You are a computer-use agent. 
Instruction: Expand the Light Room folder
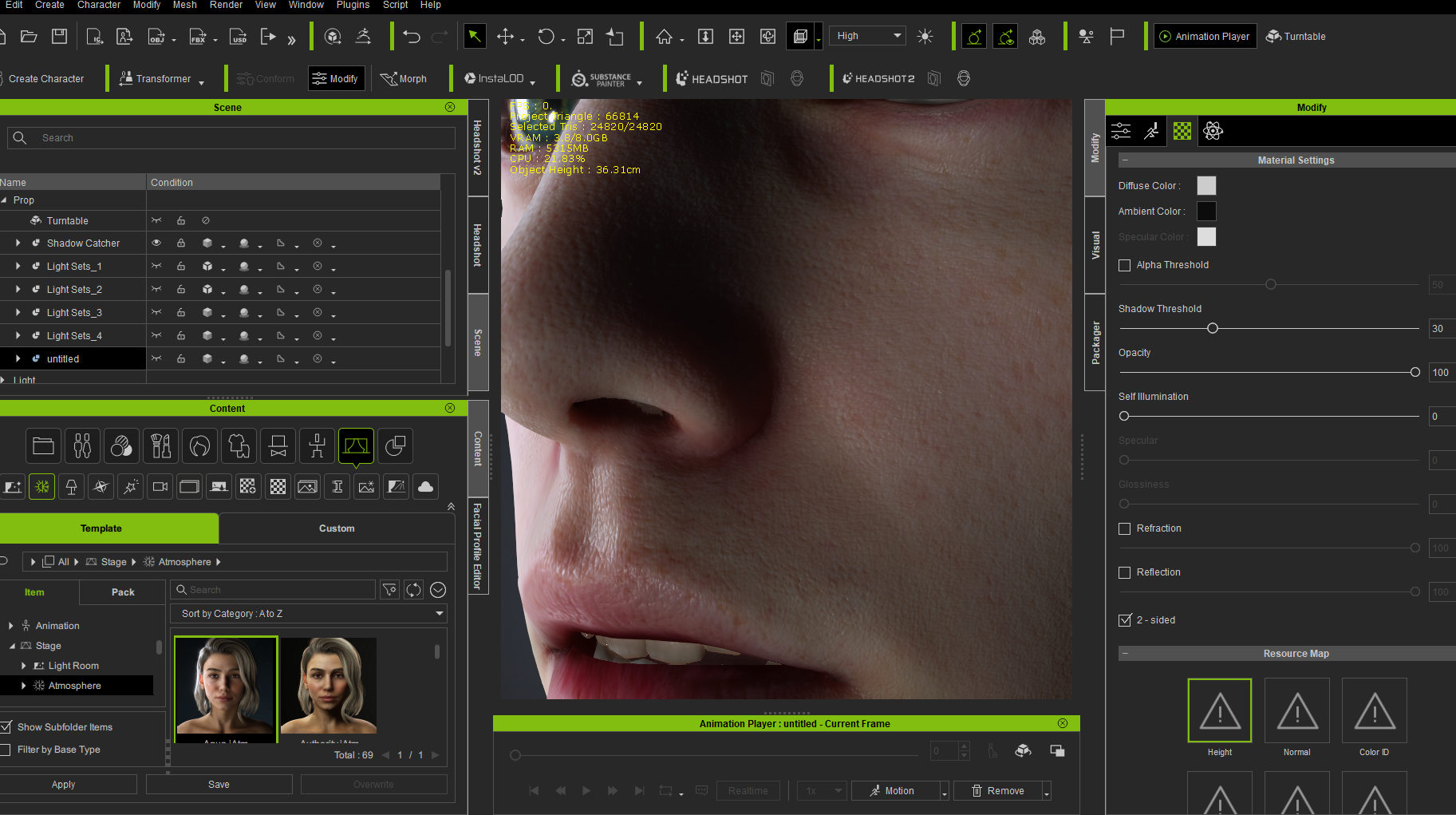pyautogui.click(x=23, y=666)
